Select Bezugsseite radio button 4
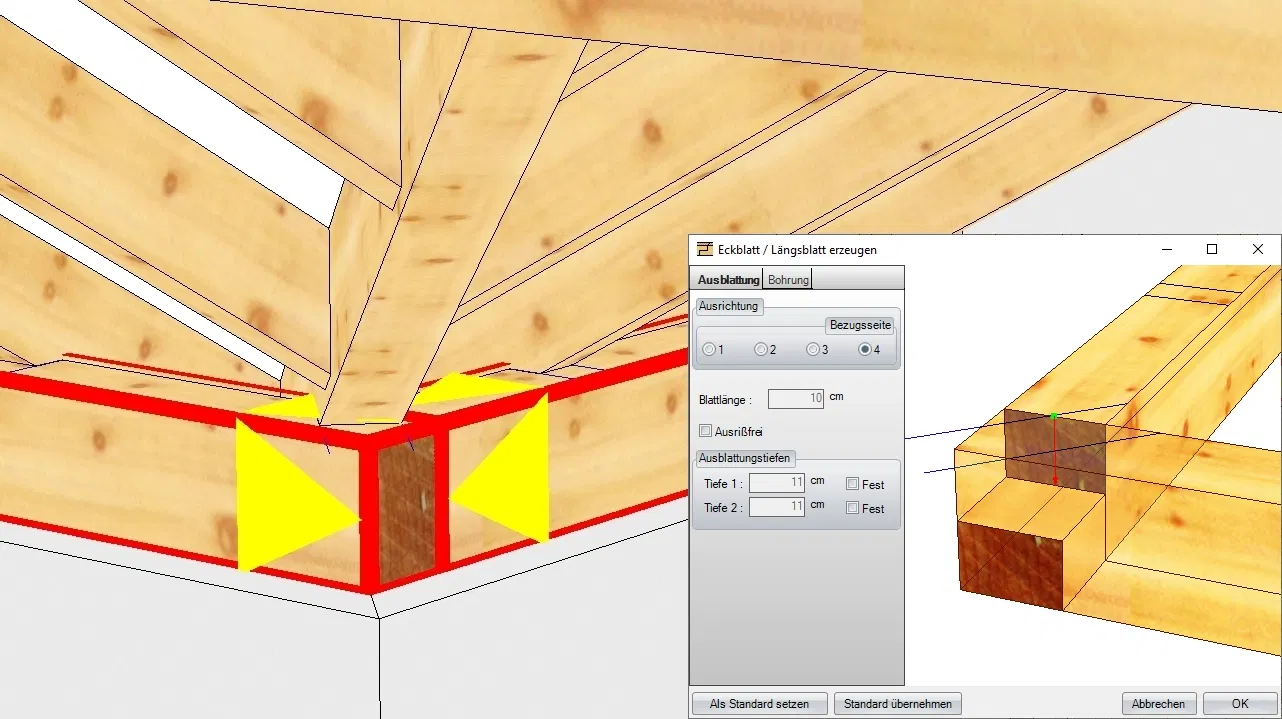The height and width of the screenshot is (719, 1282). [865, 350]
